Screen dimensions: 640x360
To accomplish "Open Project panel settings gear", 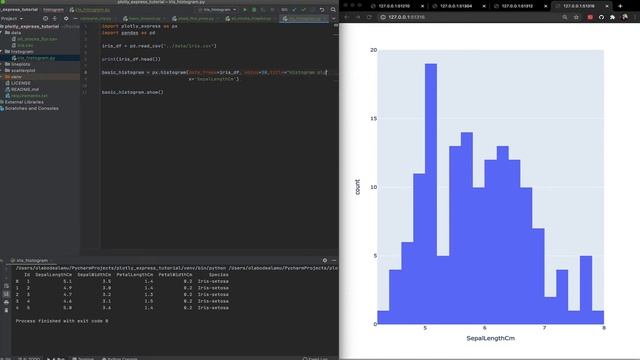I will (x=66, y=18).
